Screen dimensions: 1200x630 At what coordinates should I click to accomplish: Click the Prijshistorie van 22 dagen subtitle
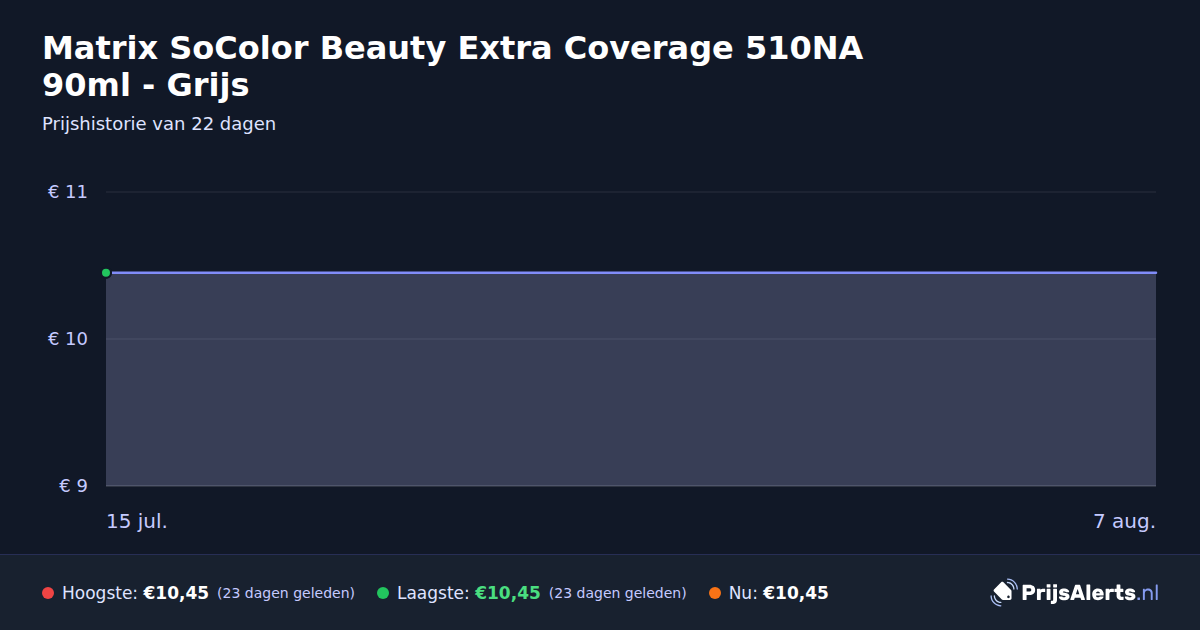(159, 125)
